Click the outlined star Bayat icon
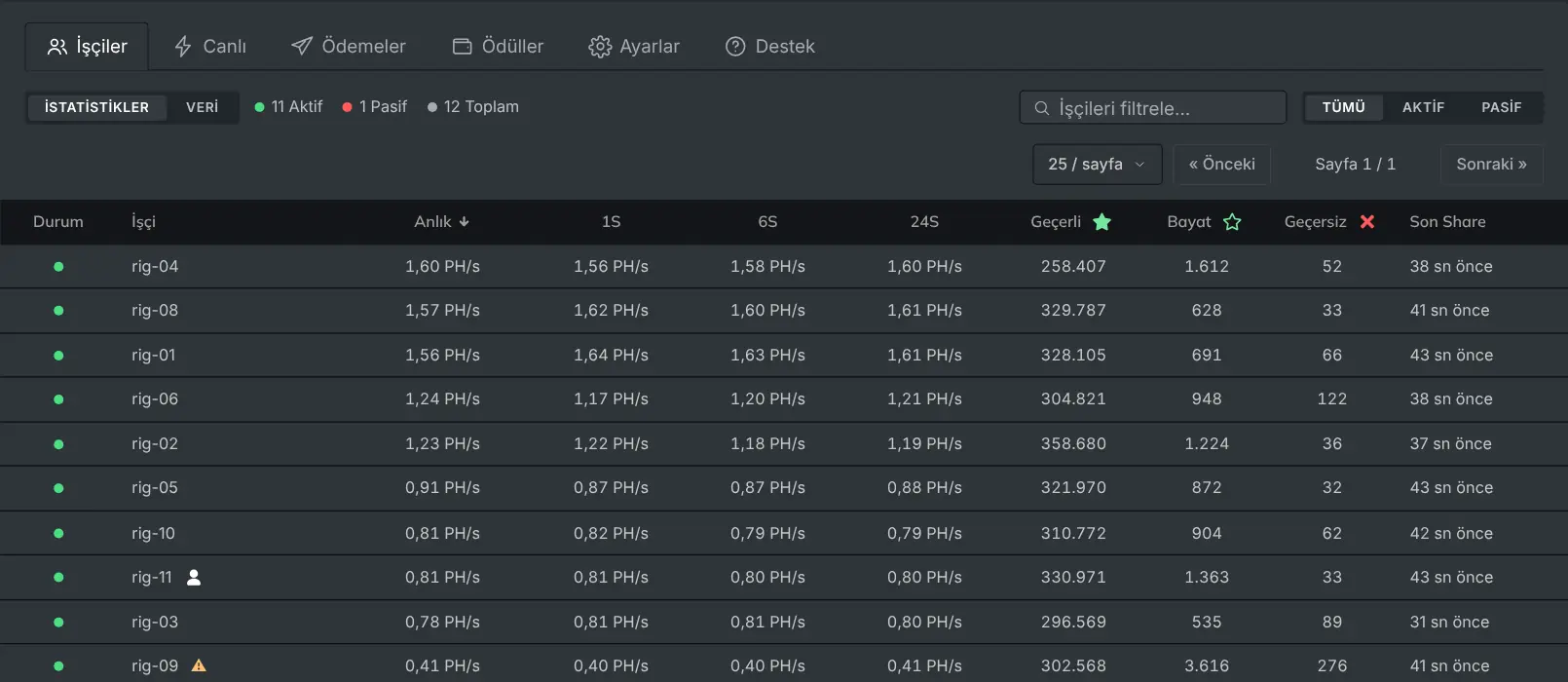This screenshot has width=1568, height=682. pos(1232,222)
